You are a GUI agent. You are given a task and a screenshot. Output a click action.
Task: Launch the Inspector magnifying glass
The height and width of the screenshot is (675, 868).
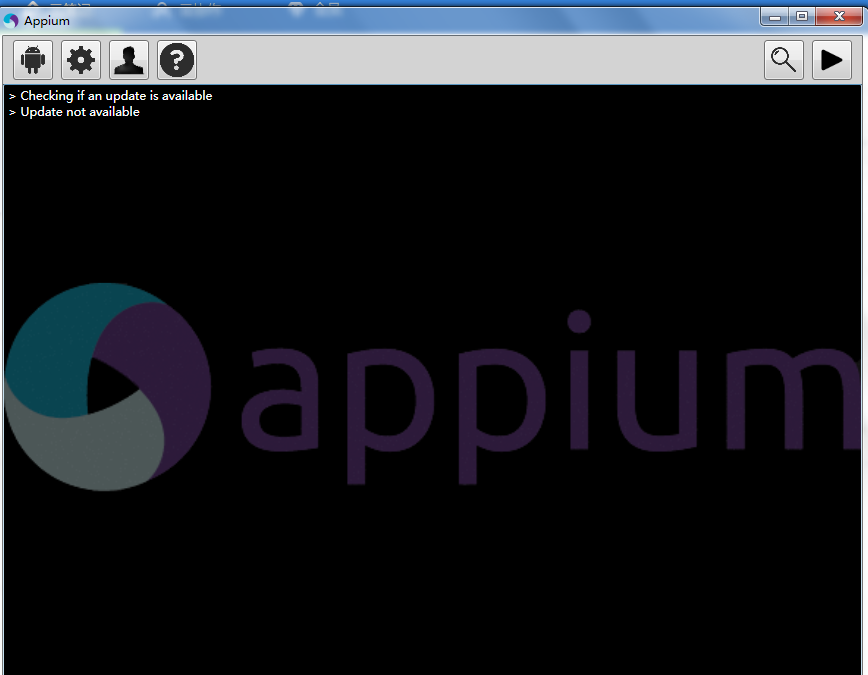(x=784, y=60)
